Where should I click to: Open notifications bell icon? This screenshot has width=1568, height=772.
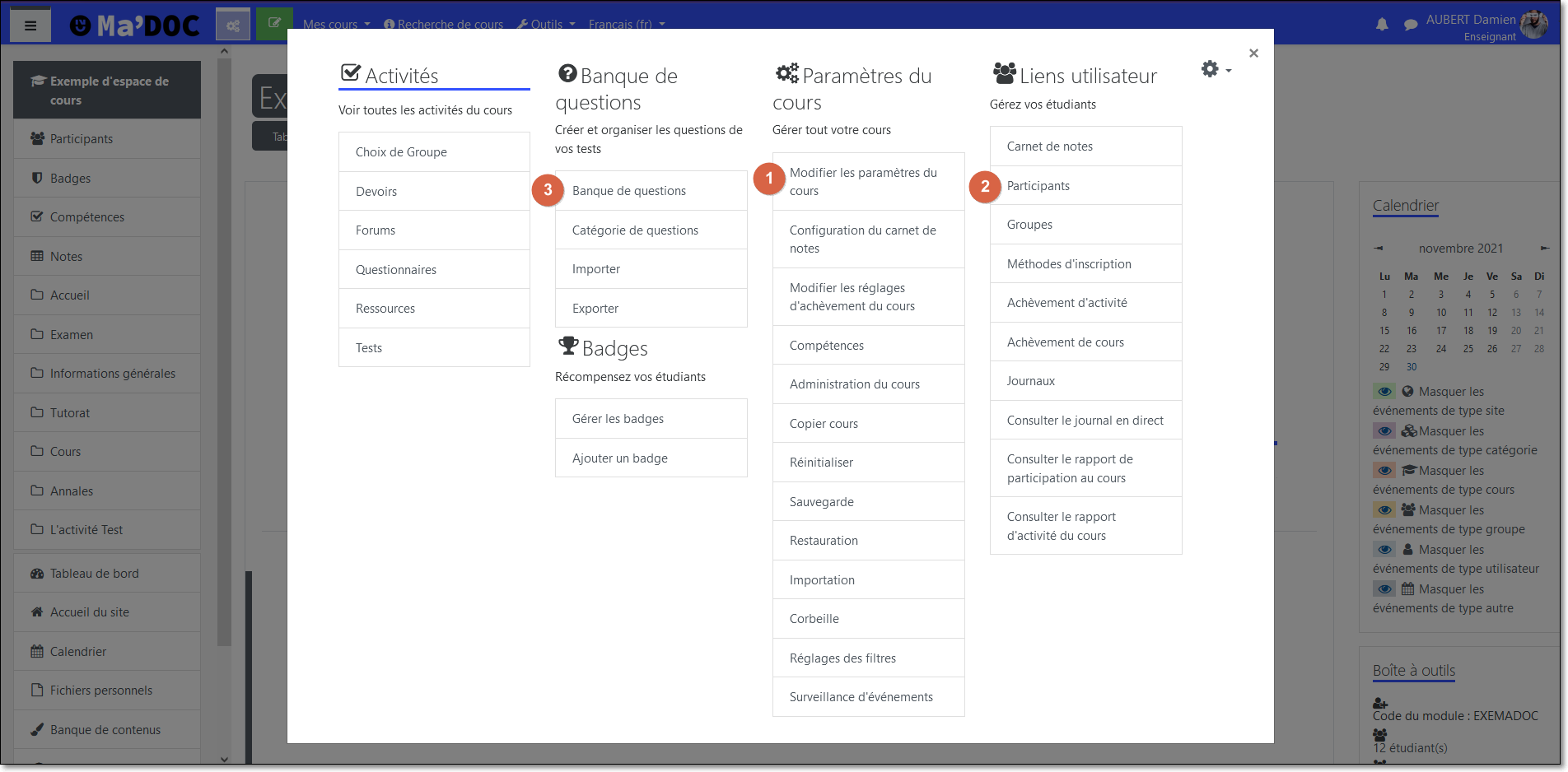pyautogui.click(x=1382, y=25)
